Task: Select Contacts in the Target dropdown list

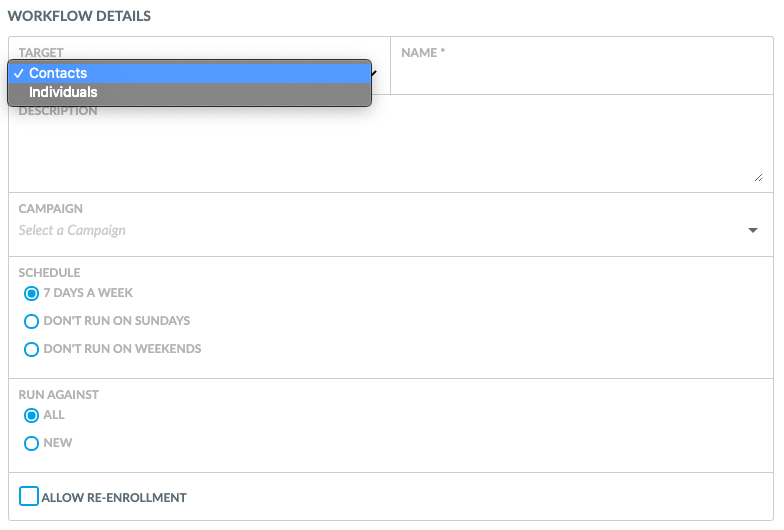Action: (190, 73)
